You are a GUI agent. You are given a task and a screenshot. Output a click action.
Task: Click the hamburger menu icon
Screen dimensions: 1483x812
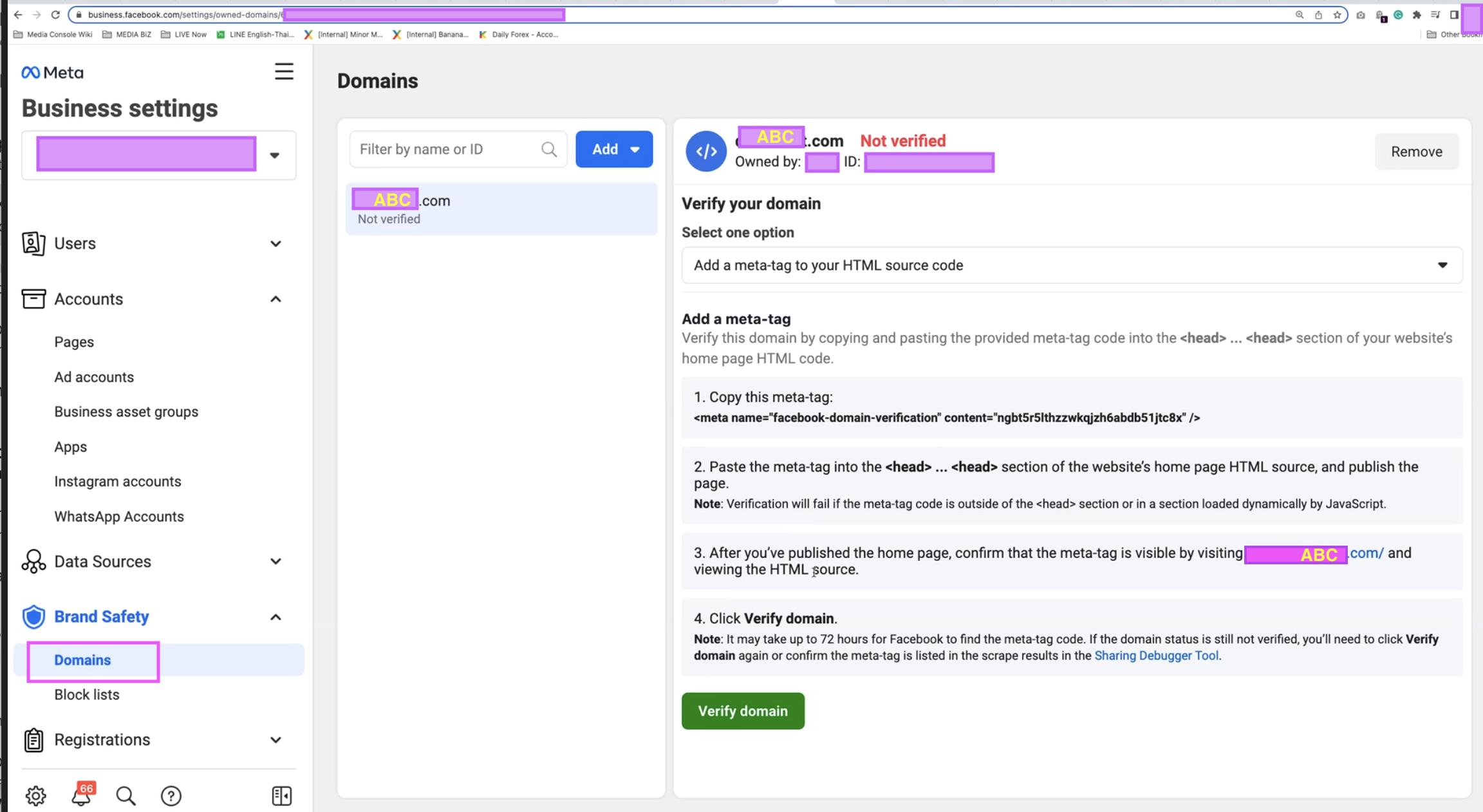pyautogui.click(x=284, y=71)
